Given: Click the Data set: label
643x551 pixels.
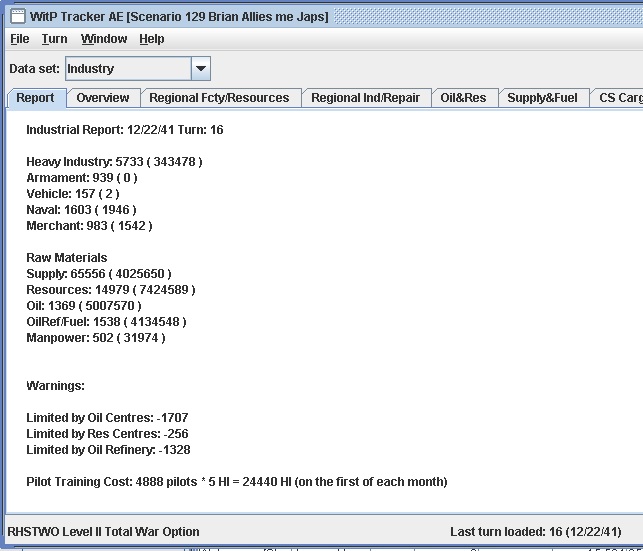Looking at the screenshot, I should coord(34,68).
